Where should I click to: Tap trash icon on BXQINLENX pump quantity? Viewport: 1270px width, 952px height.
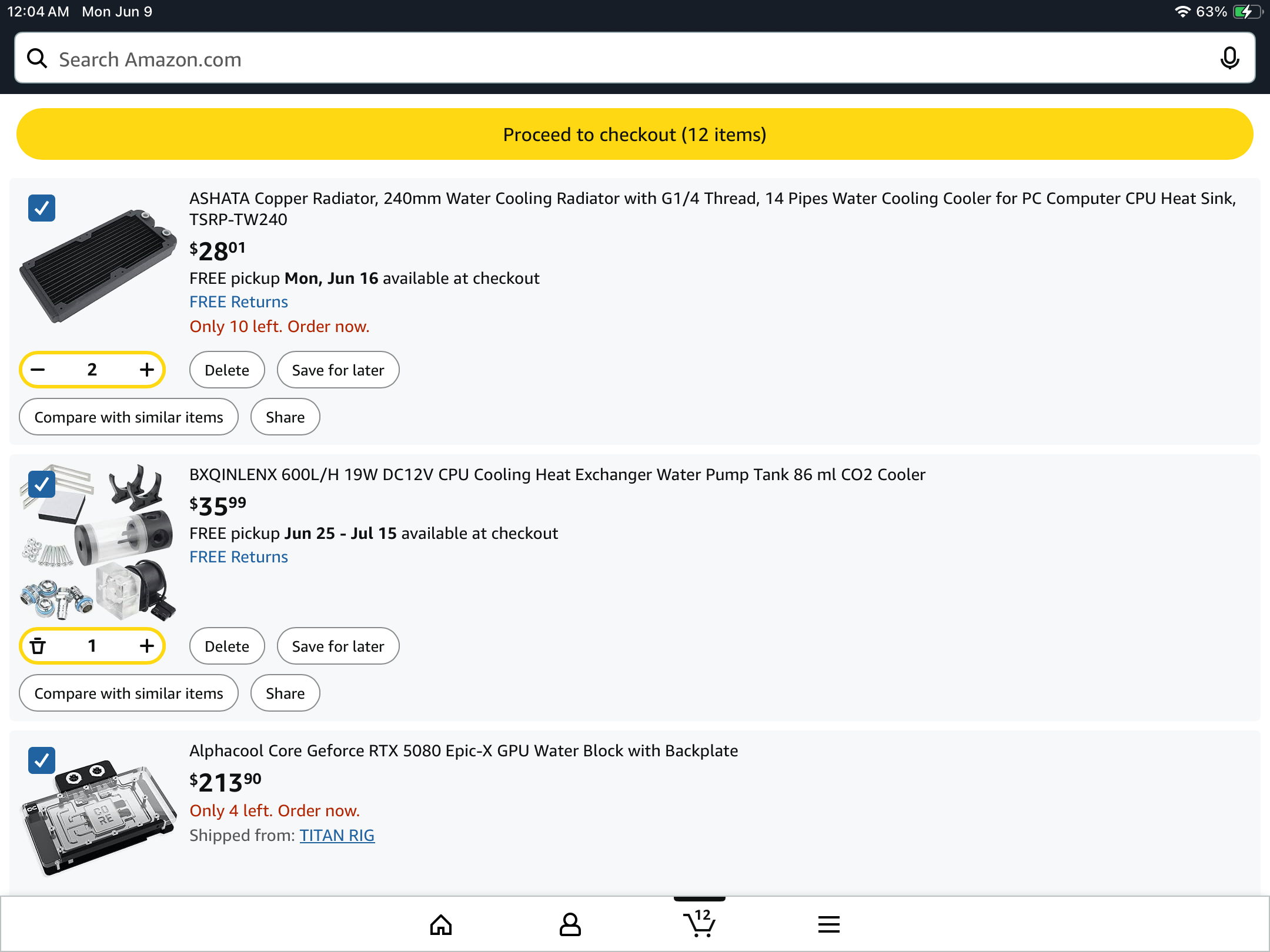(x=38, y=646)
